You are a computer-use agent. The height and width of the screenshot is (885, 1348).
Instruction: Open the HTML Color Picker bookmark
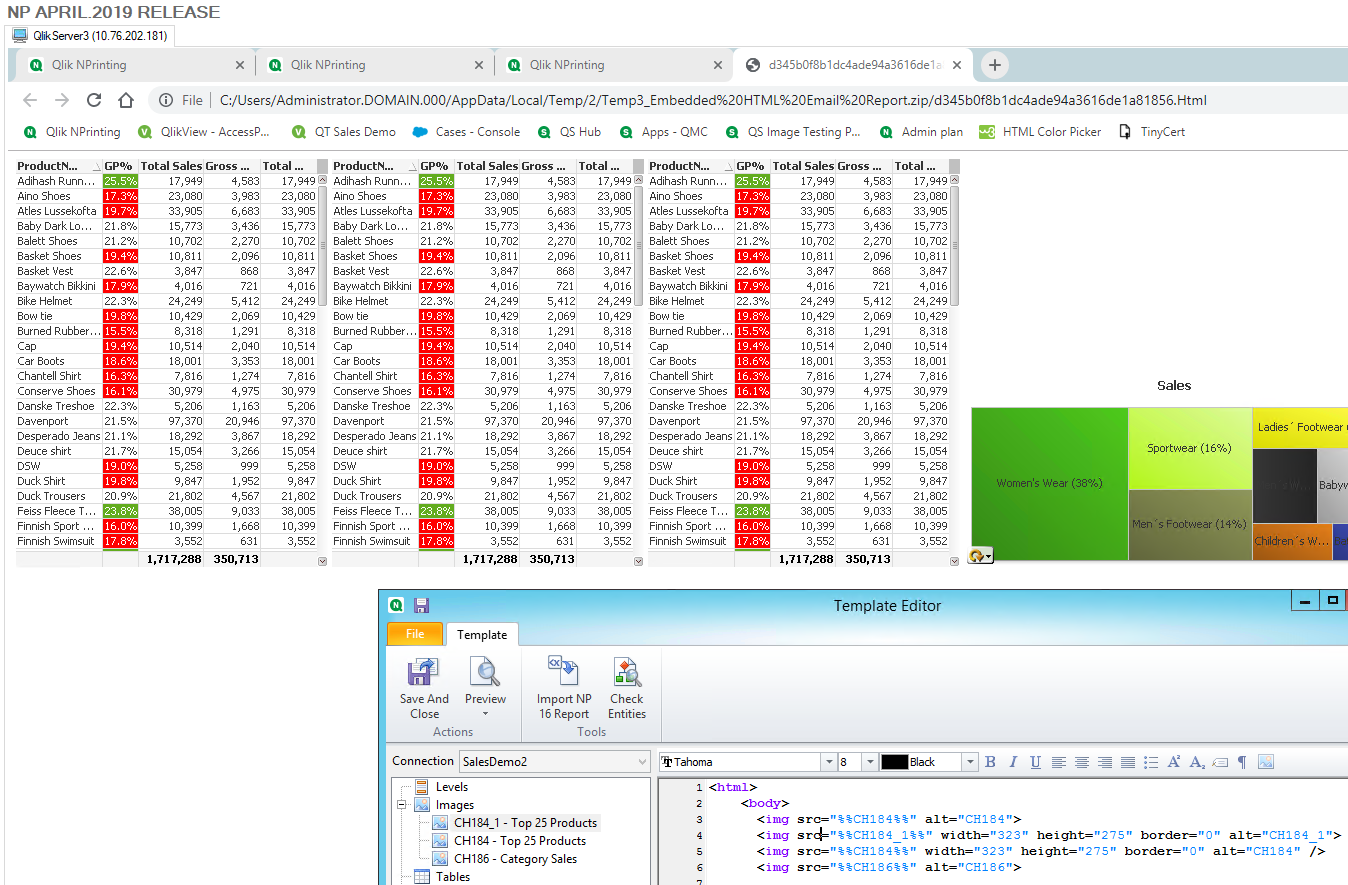tap(1051, 132)
